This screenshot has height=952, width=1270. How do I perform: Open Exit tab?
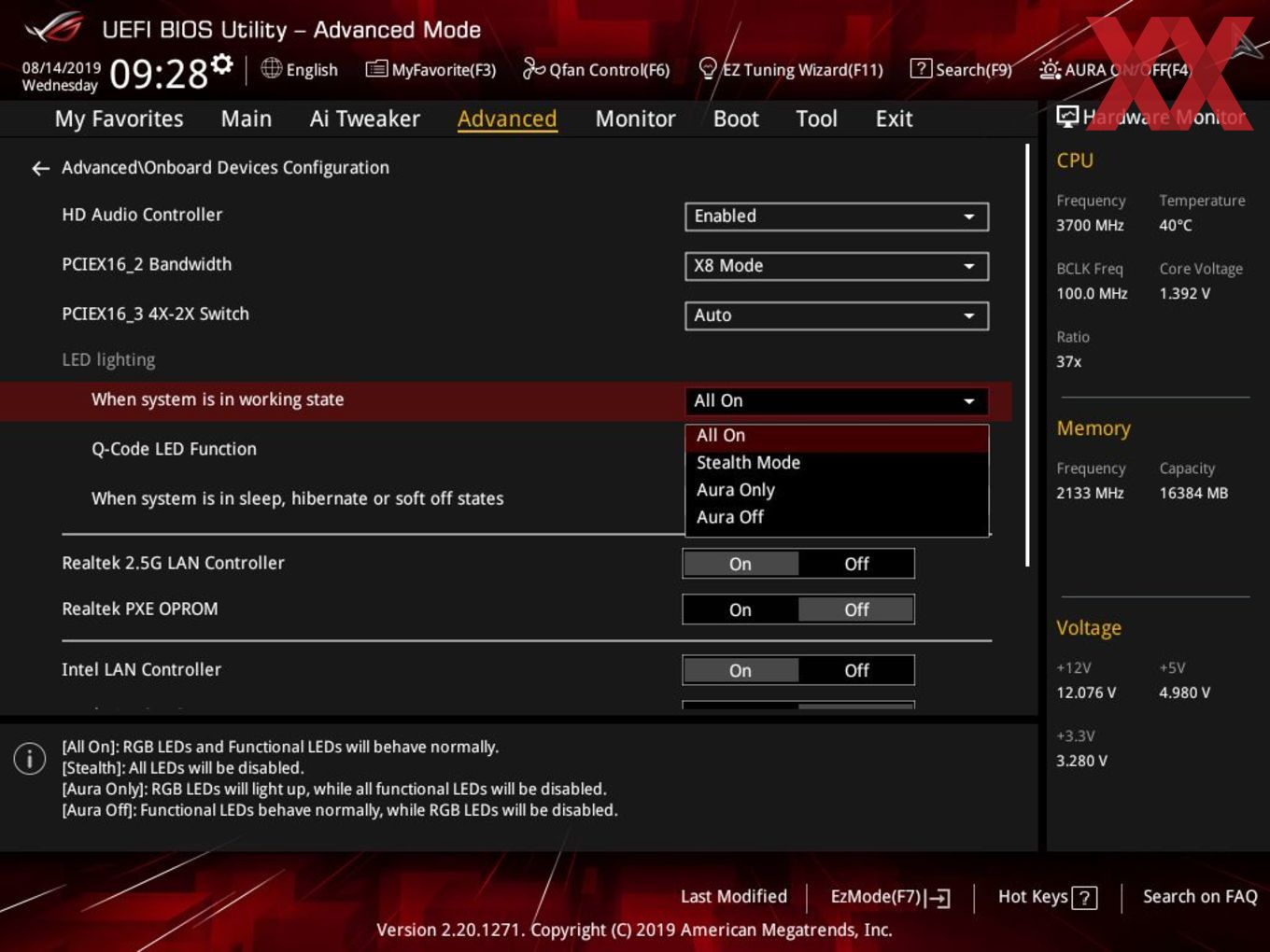[894, 119]
